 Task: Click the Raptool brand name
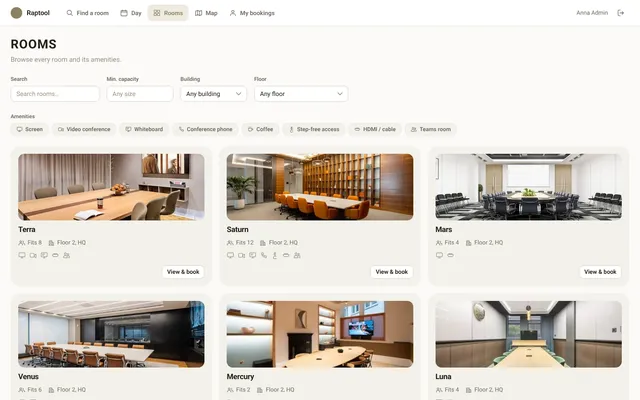pyautogui.click(x=38, y=13)
